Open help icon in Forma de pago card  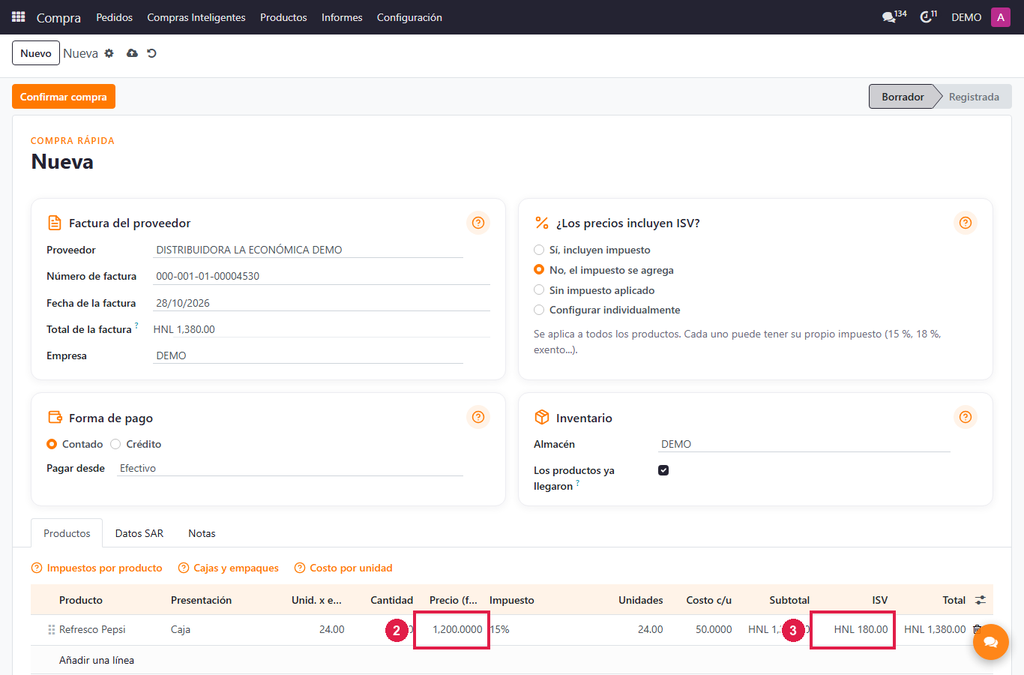point(478,417)
